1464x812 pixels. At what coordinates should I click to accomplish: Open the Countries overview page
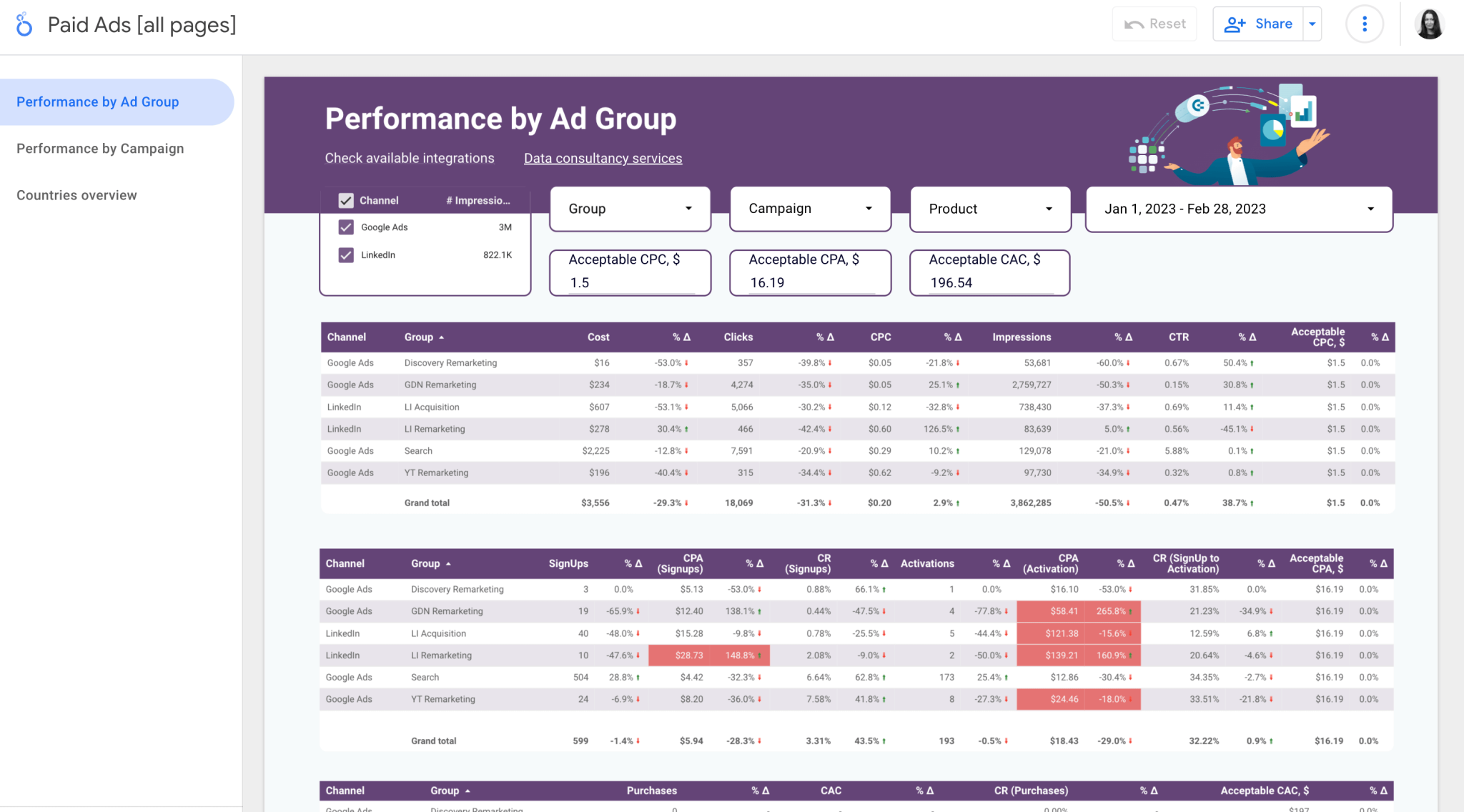pyautogui.click(x=76, y=194)
